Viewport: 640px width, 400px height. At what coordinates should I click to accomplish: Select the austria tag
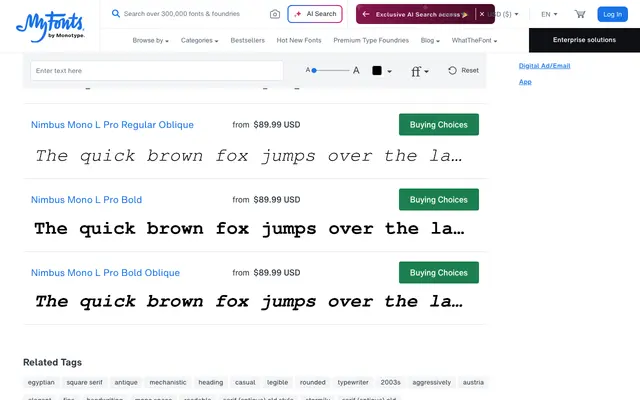click(473, 382)
